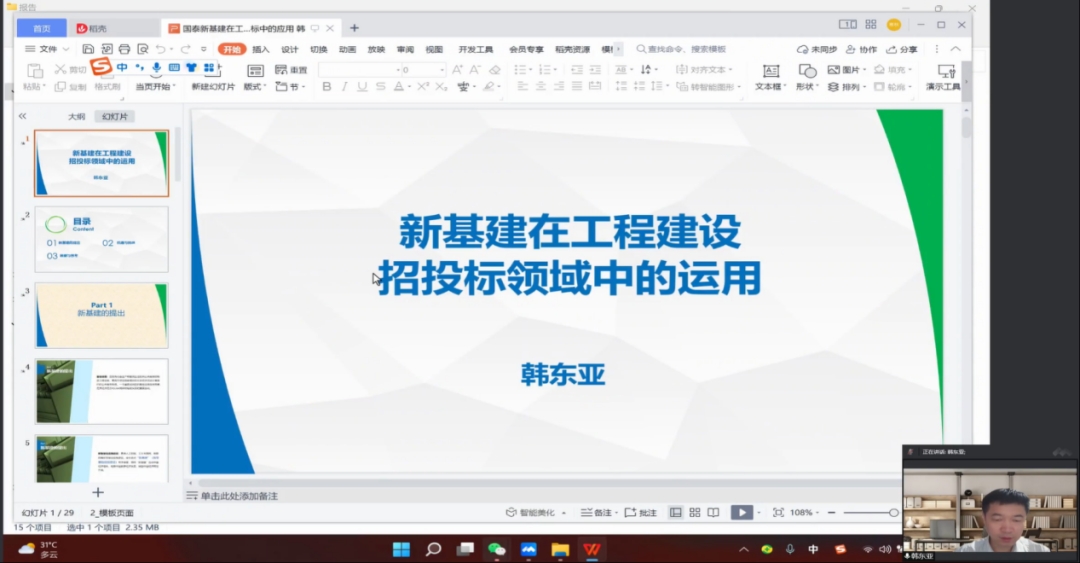Click the Paste clipboard icon

(34, 71)
